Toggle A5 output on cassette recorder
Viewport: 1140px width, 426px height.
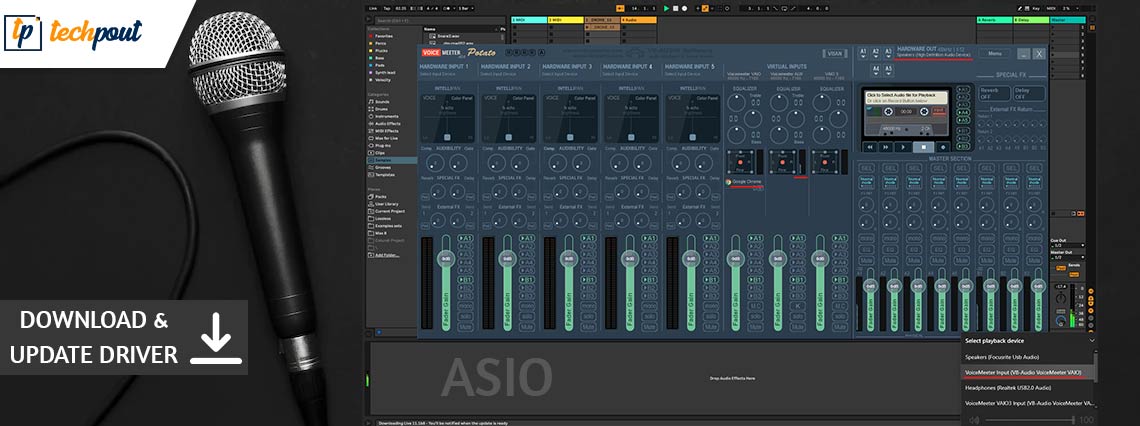coord(964,120)
